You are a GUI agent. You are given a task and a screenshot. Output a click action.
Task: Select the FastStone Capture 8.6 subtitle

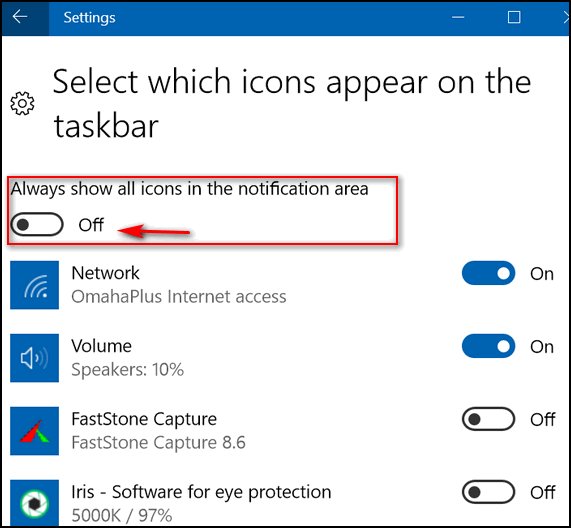click(158, 443)
